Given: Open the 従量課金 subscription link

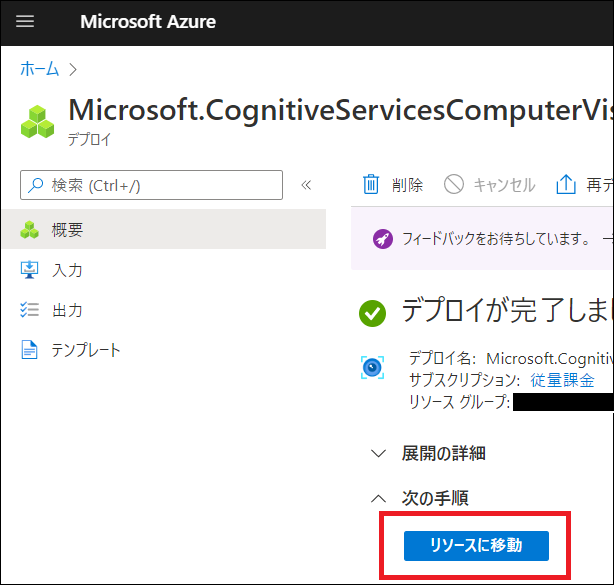Looking at the screenshot, I should pyautogui.click(x=562, y=380).
